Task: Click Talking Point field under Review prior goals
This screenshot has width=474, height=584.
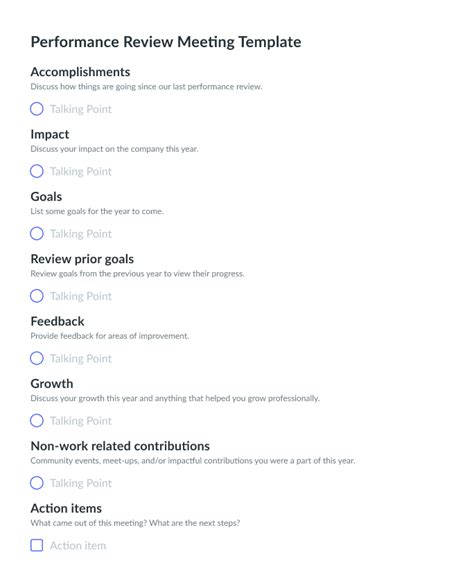Action: 81,296
